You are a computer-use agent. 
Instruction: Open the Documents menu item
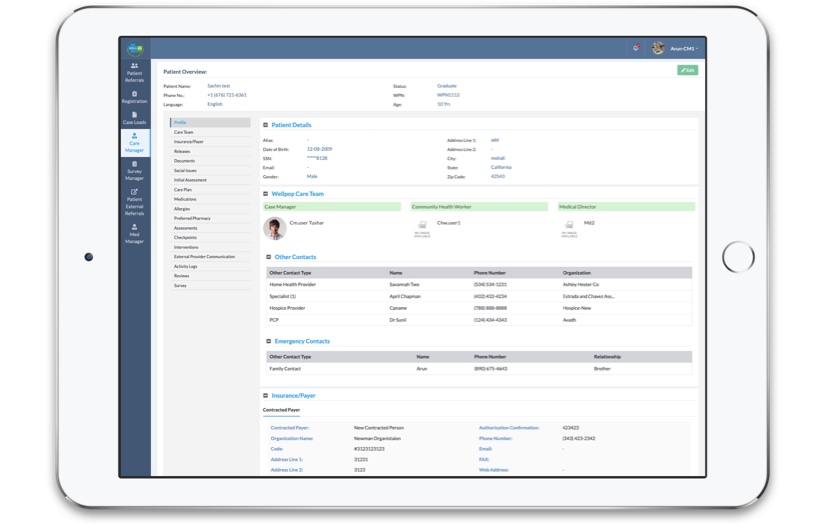point(210,160)
